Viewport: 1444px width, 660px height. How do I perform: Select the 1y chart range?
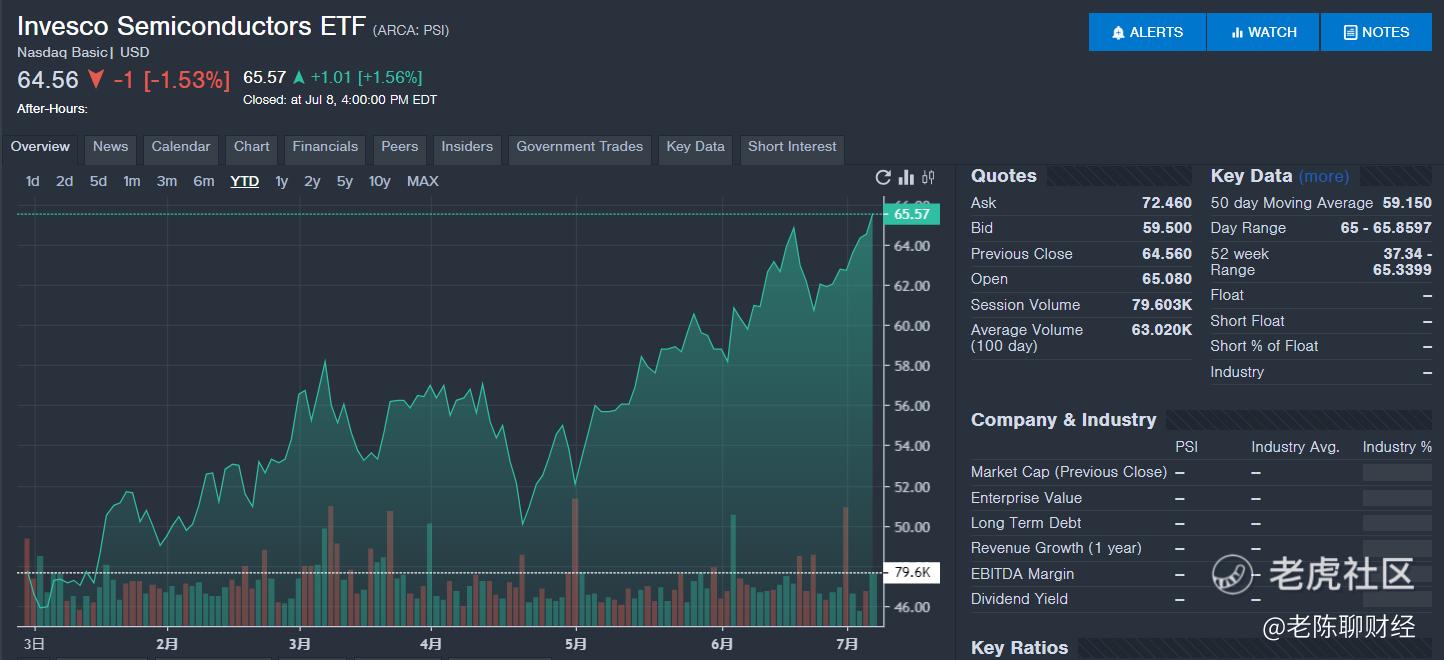pyautogui.click(x=282, y=181)
